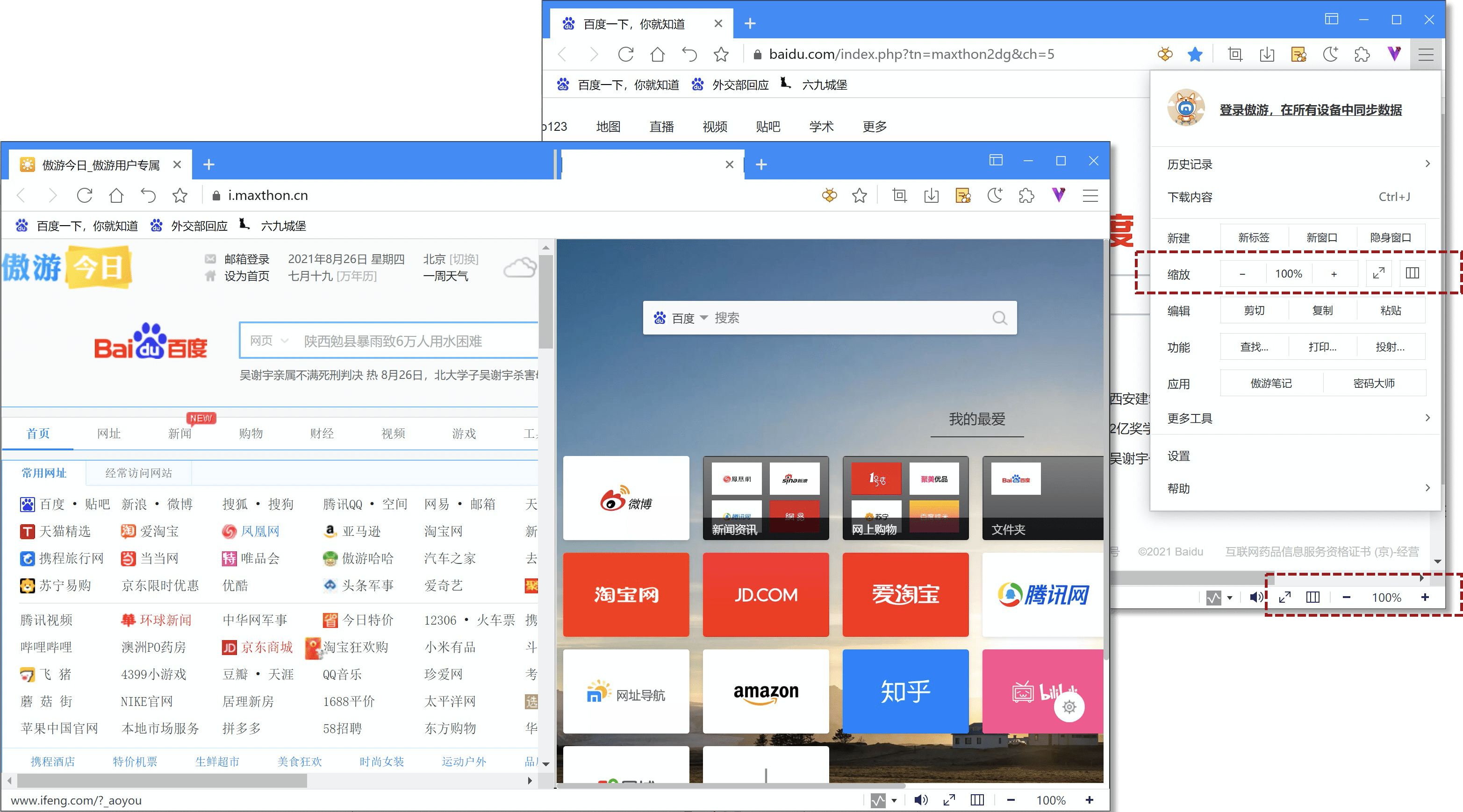
Task: Click the new tab plus button in the Baidu window
Action: [x=750, y=23]
